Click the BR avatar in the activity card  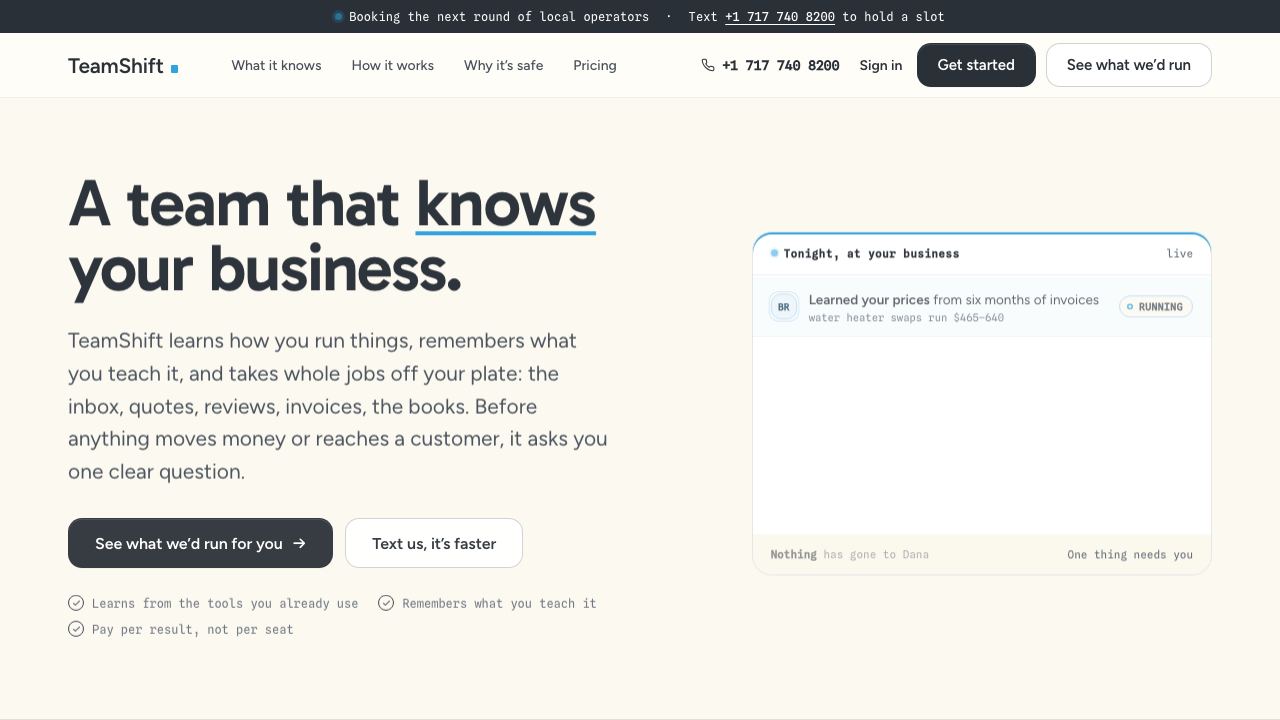783,307
